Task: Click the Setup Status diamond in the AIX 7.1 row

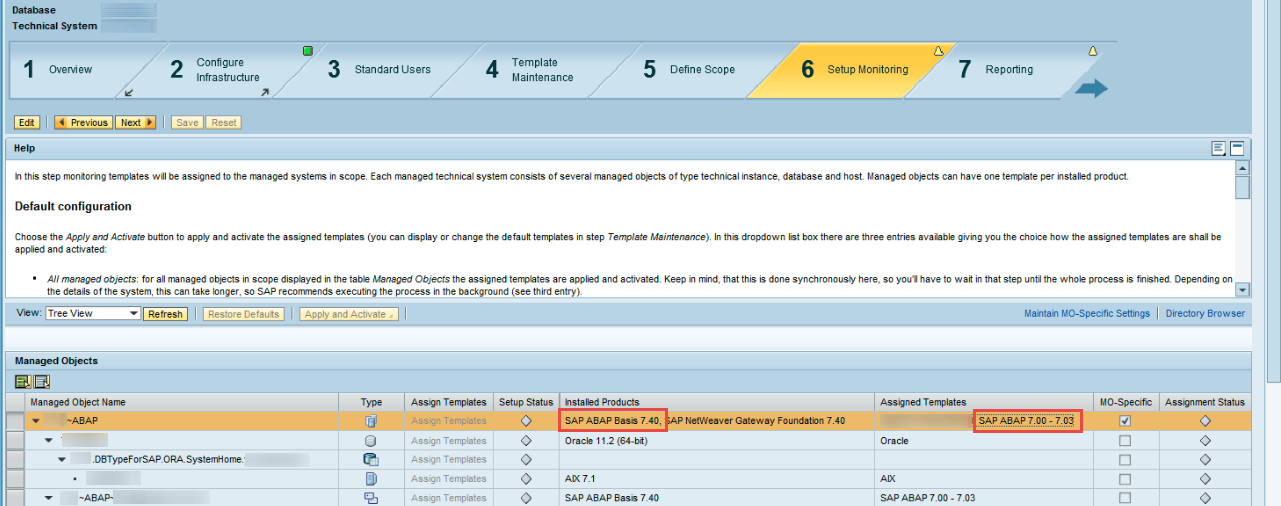Action: [526, 478]
